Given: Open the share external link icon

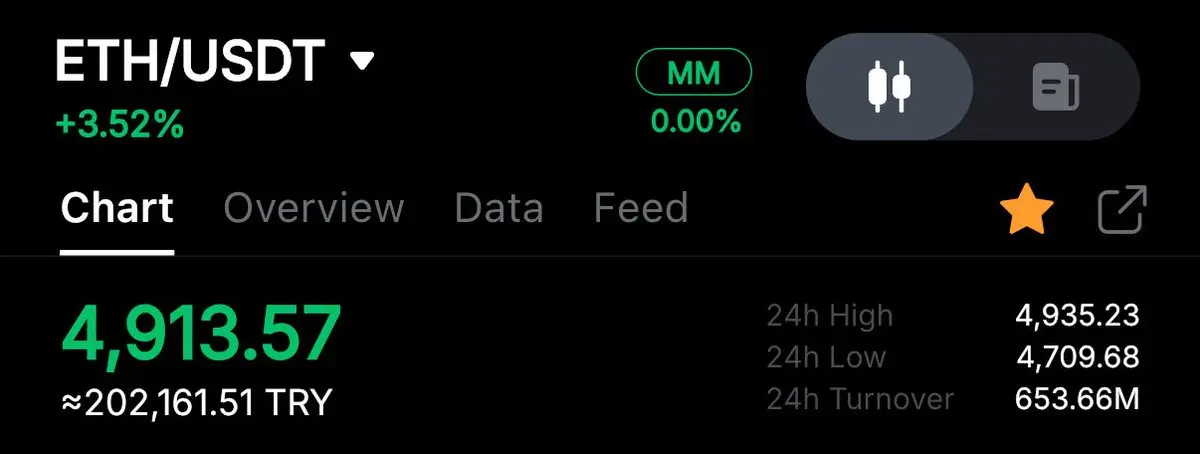Looking at the screenshot, I should [x=1122, y=211].
